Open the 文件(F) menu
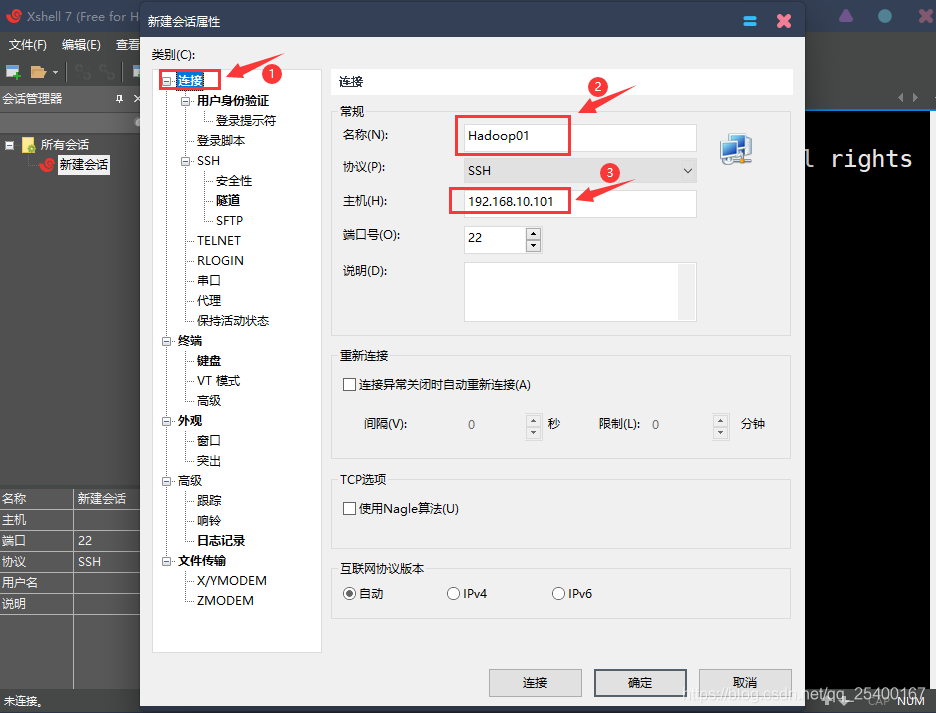The height and width of the screenshot is (713, 936). point(27,45)
